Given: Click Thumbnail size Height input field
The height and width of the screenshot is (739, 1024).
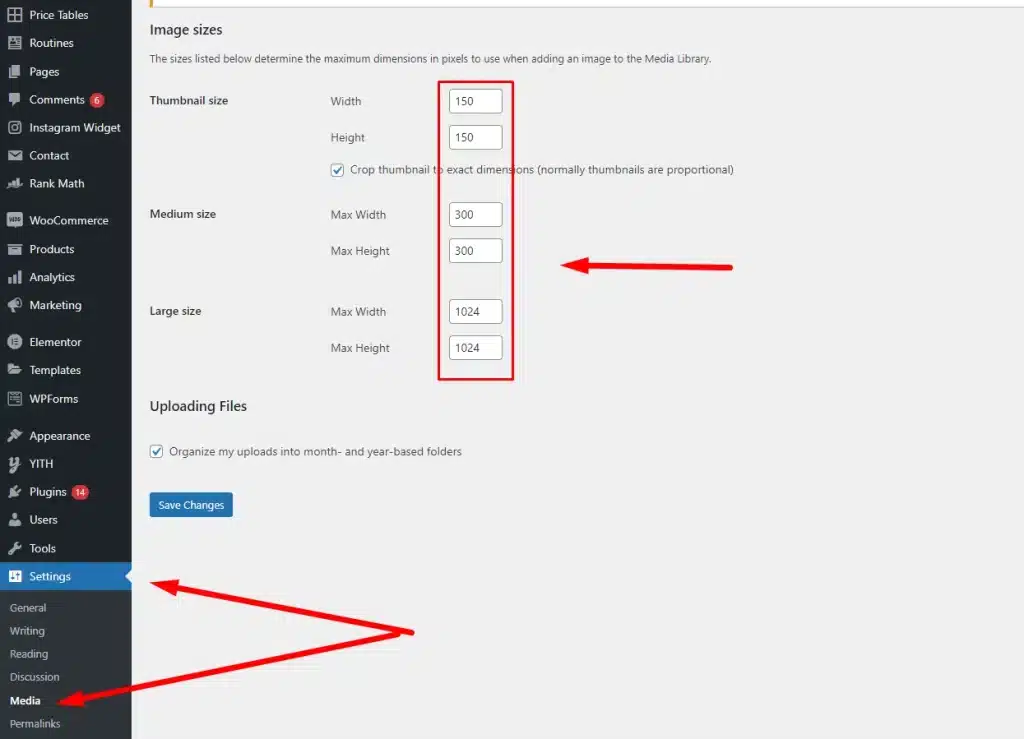Looking at the screenshot, I should [475, 138].
